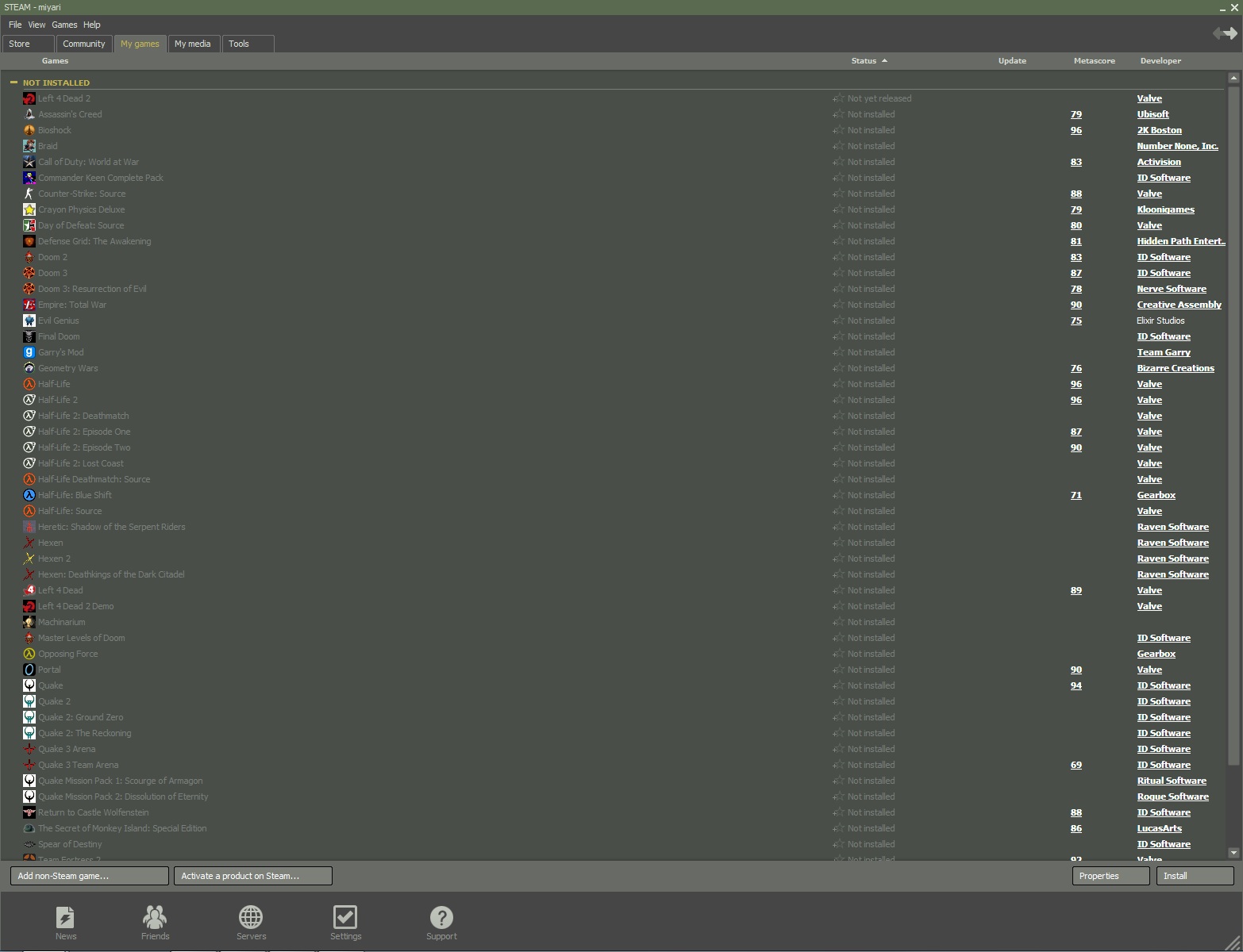Sort games by the Status column header
The width and height of the screenshot is (1243, 952).
tap(868, 61)
